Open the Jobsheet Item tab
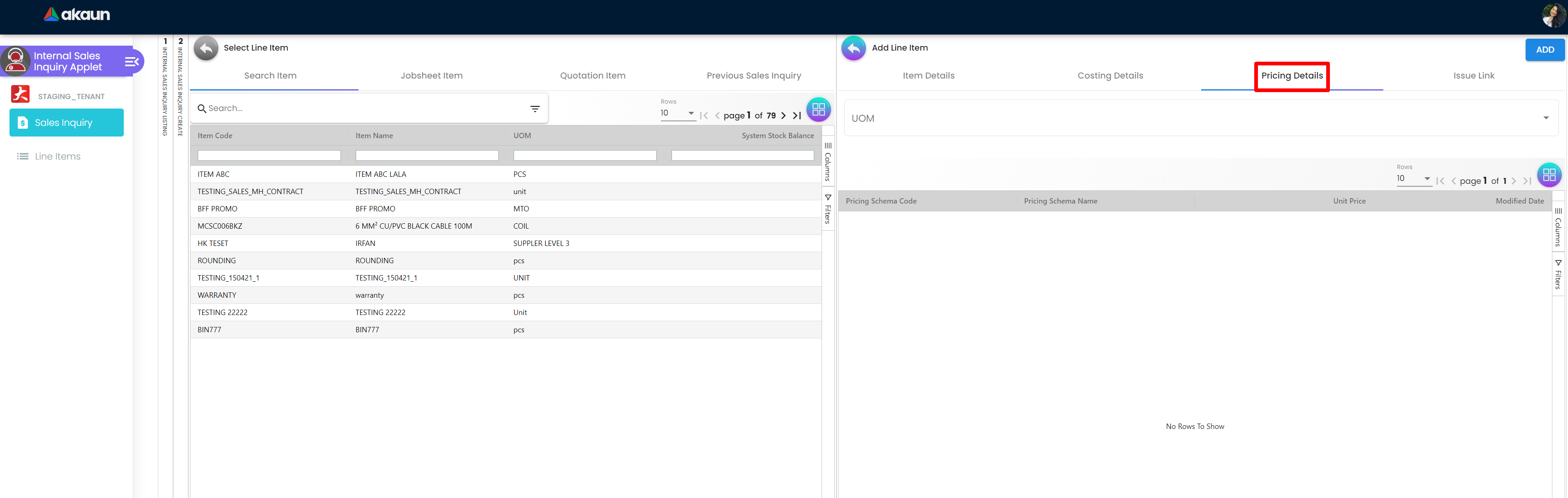This screenshot has width=1568, height=498. pos(431,76)
